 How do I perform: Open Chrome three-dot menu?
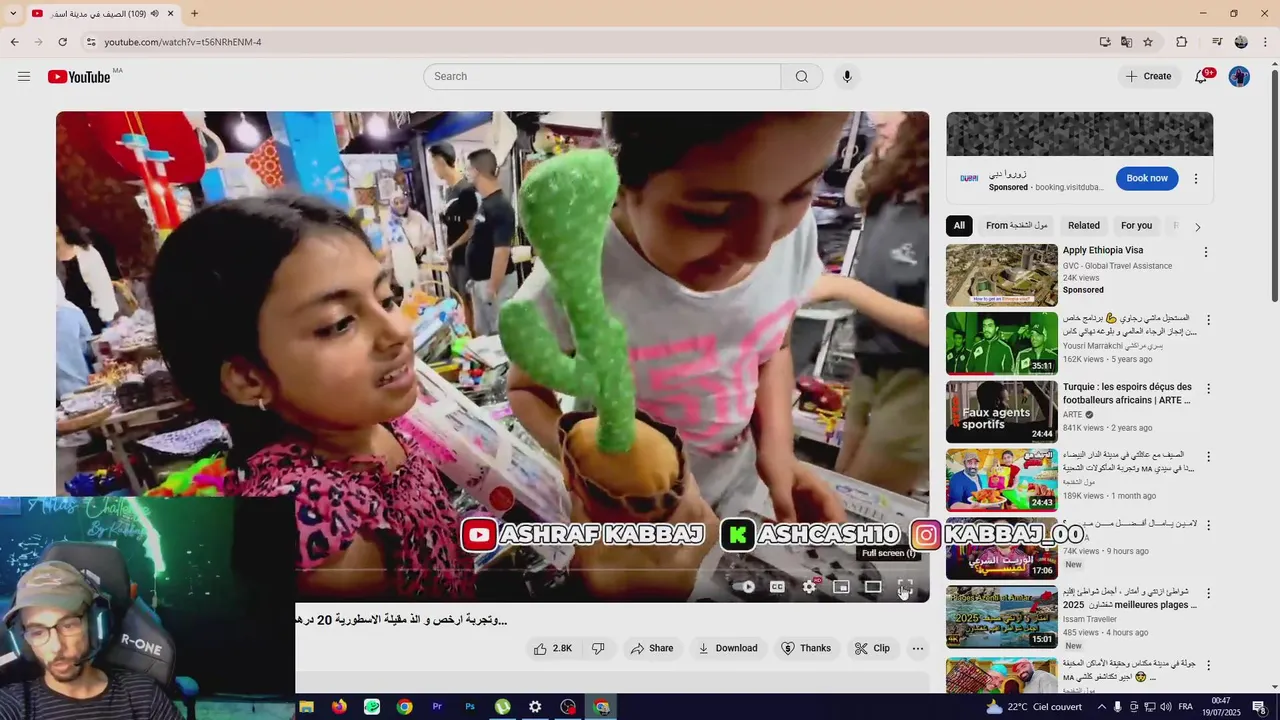point(1266,42)
